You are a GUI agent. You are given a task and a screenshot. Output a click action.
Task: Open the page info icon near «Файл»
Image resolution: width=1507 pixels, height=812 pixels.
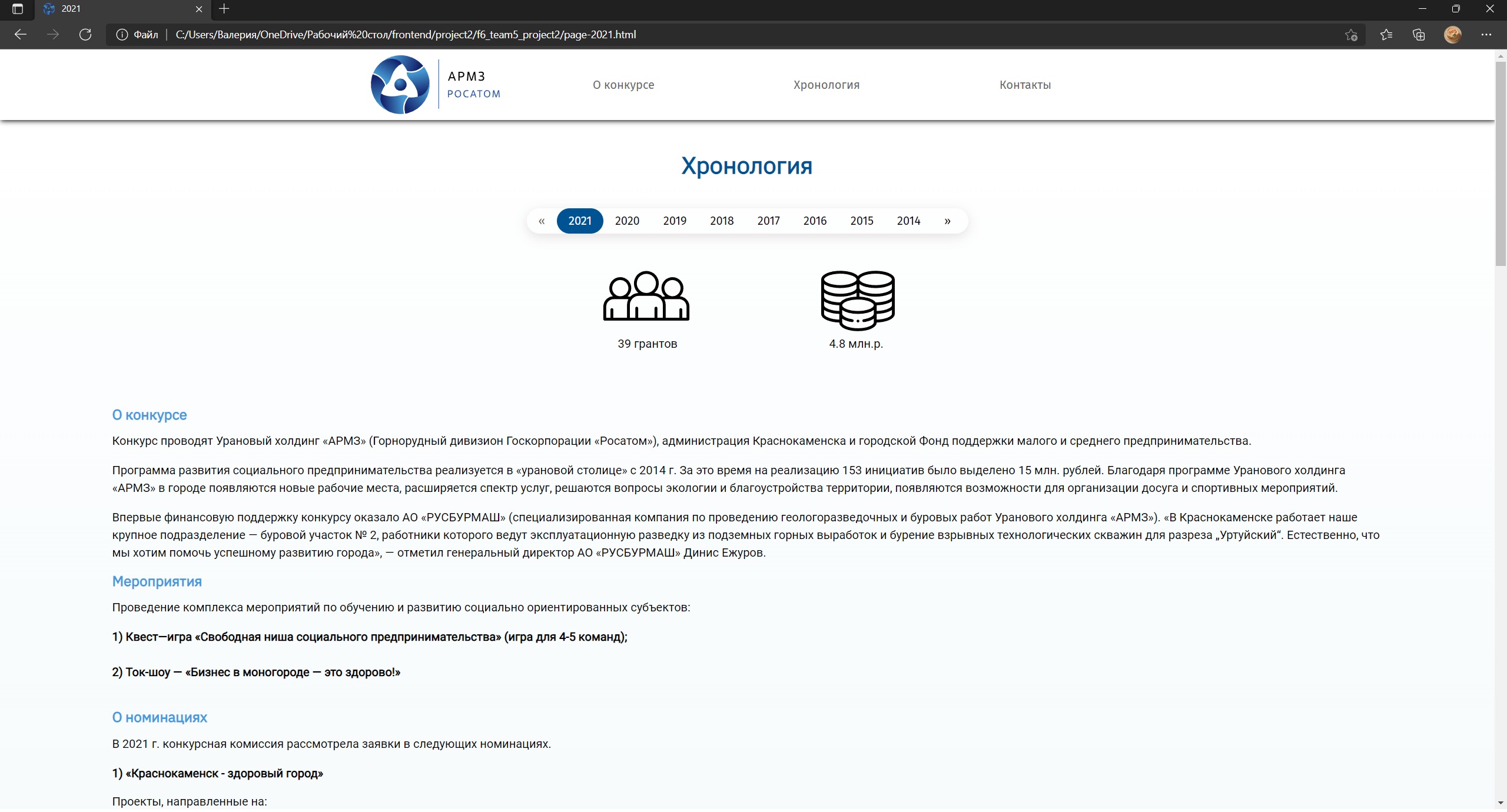point(122,34)
